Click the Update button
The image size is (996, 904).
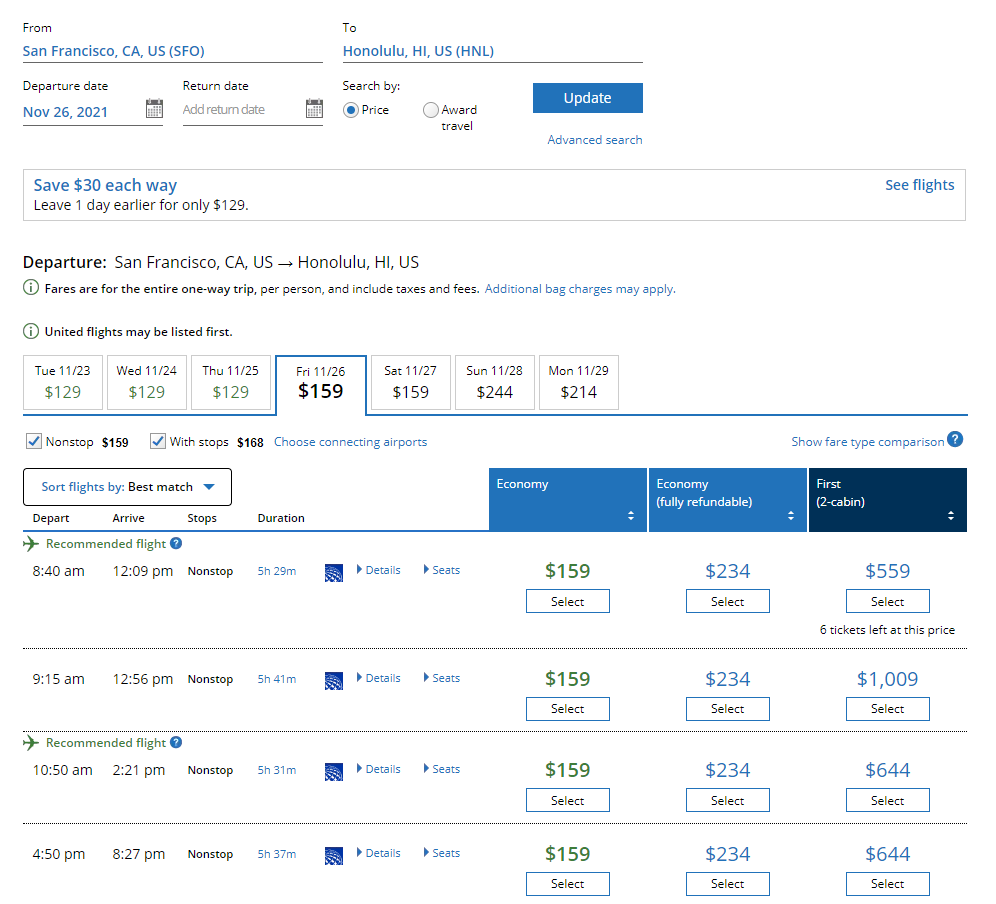coord(587,98)
